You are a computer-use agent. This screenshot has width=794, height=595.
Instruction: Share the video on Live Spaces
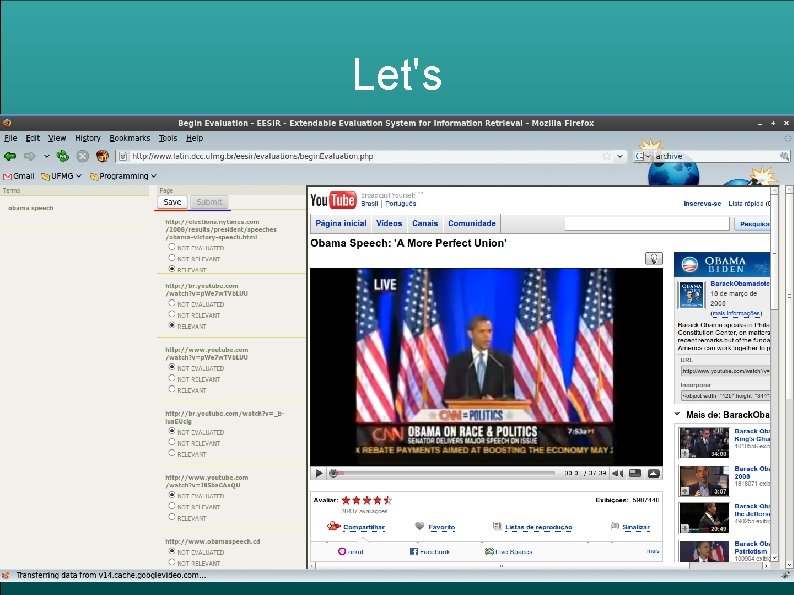508,551
